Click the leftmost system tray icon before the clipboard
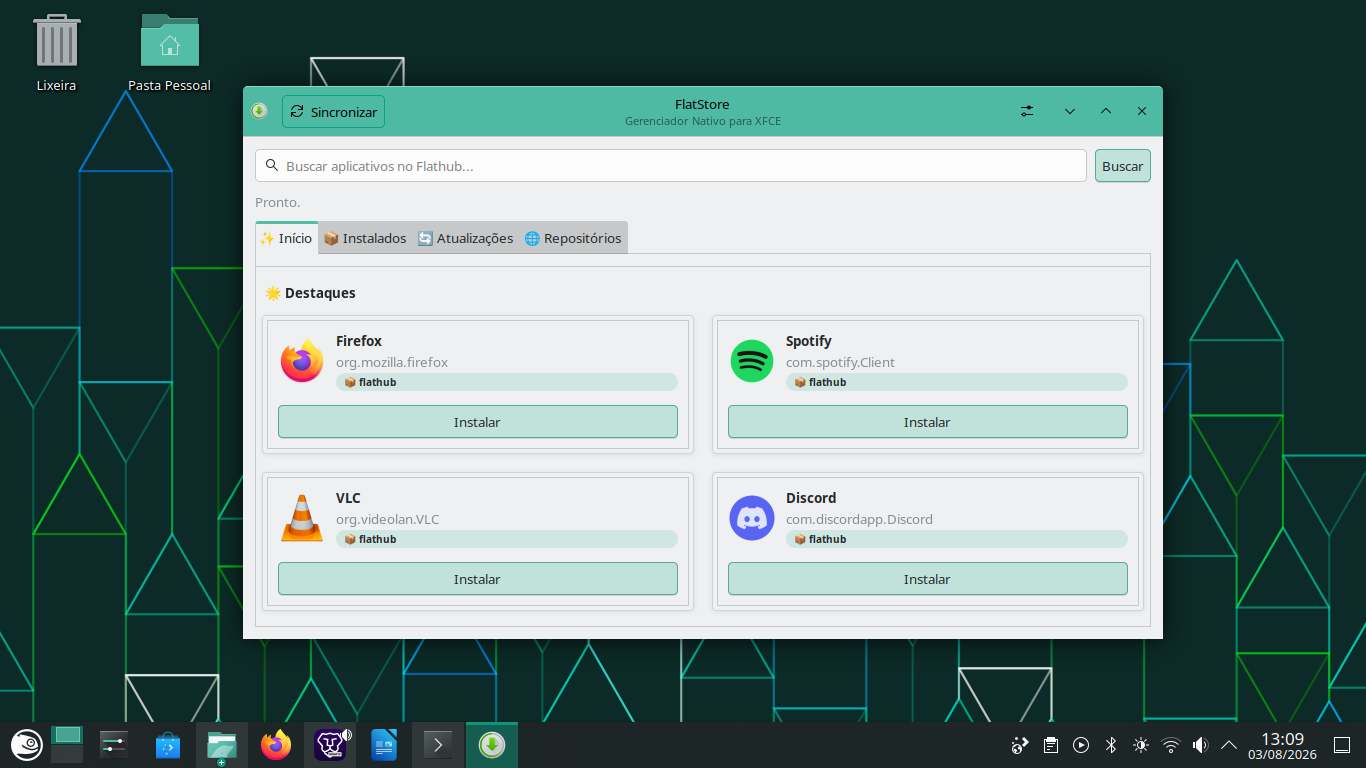Image resolution: width=1366 pixels, height=768 pixels. point(1020,745)
